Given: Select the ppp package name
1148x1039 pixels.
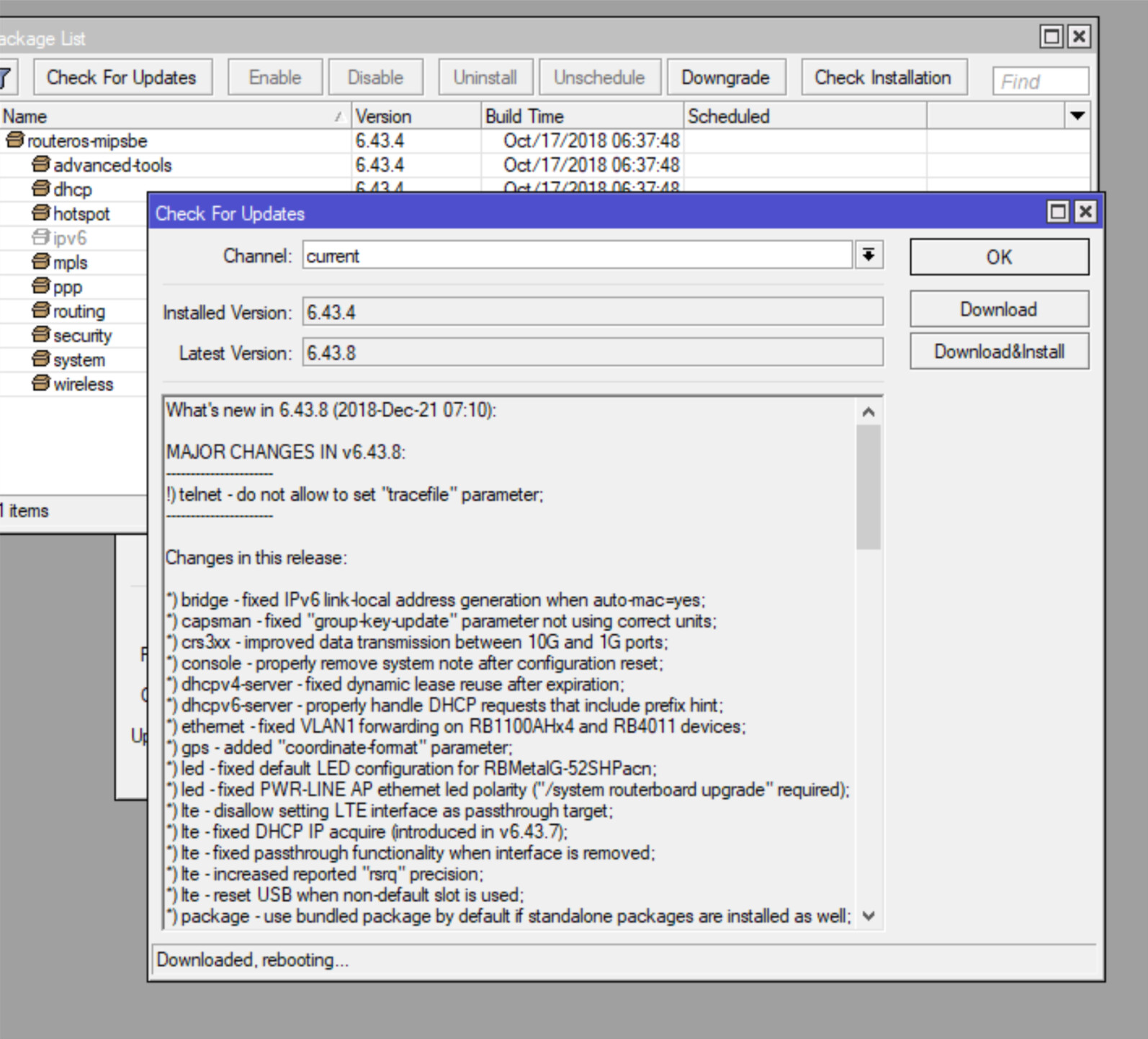Looking at the screenshot, I should click(68, 287).
